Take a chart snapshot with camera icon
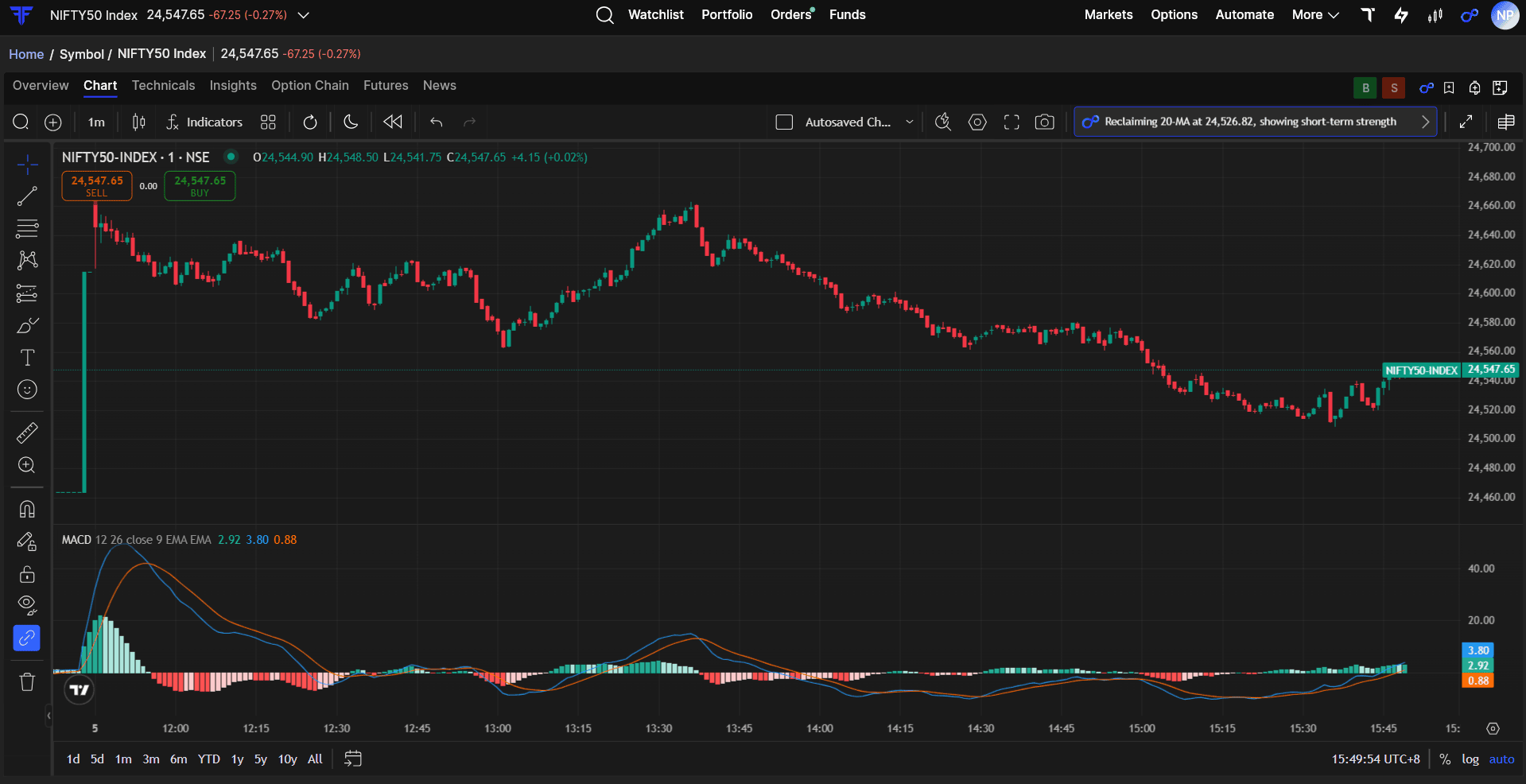Image resolution: width=1526 pixels, height=784 pixels. point(1044,122)
